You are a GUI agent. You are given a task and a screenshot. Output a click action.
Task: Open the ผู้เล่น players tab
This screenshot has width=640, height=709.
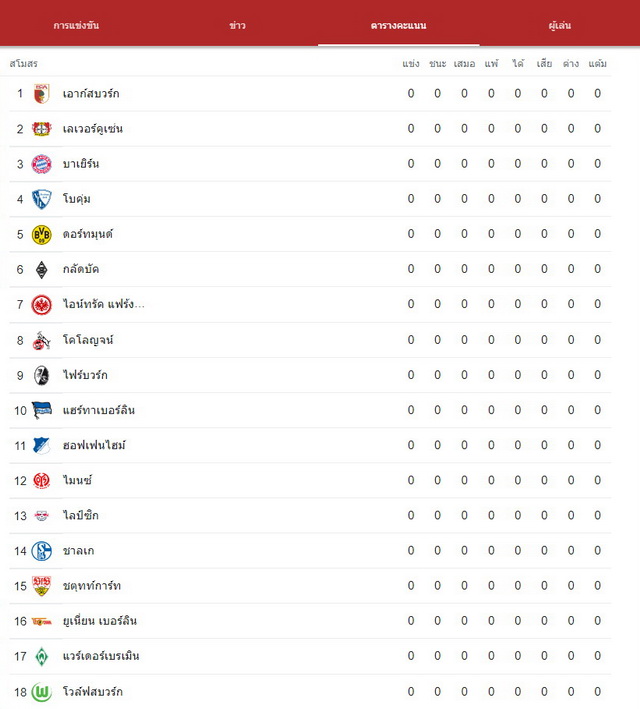(559, 25)
